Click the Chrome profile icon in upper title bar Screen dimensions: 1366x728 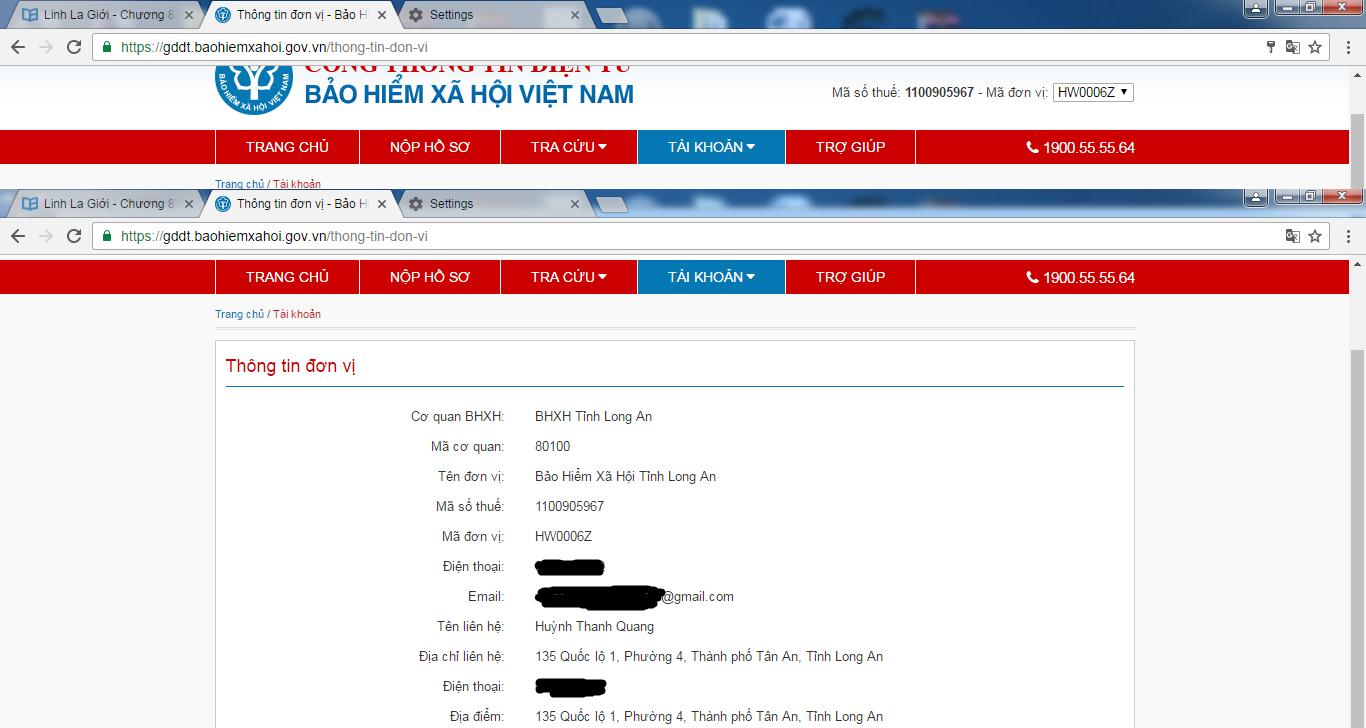point(1256,7)
